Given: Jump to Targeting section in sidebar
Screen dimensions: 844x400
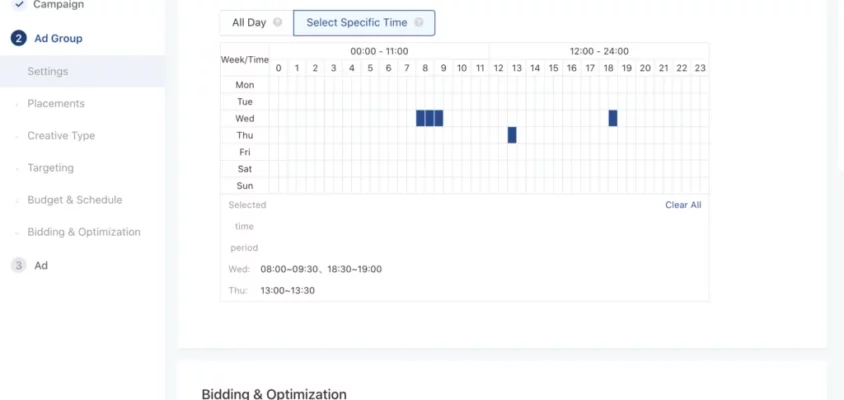Looking at the screenshot, I should point(50,167).
